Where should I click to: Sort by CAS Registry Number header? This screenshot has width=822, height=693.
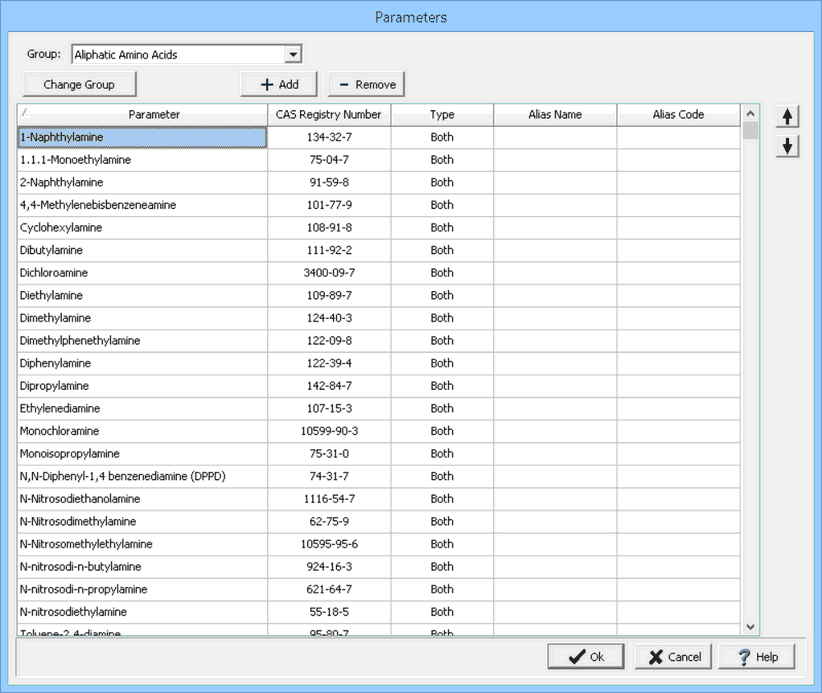pyautogui.click(x=328, y=115)
